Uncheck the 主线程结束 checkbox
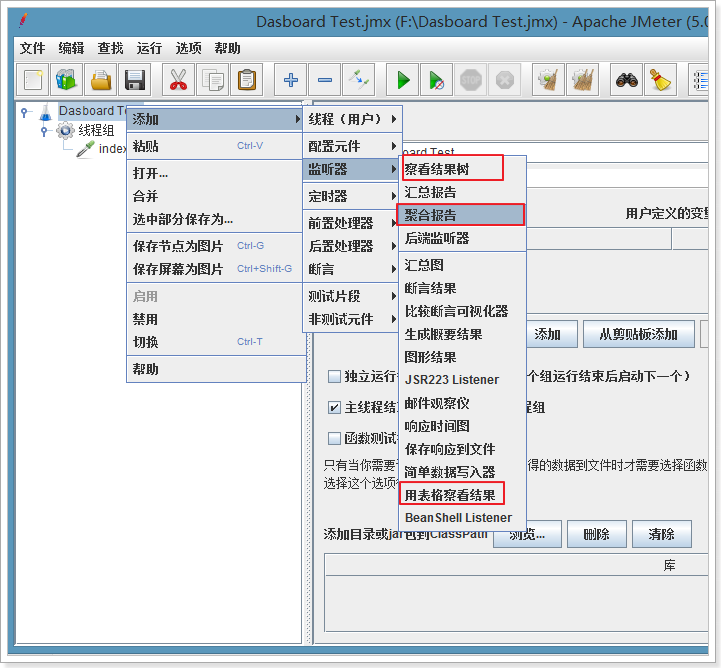This screenshot has width=721, height=668. pos(334,407)
